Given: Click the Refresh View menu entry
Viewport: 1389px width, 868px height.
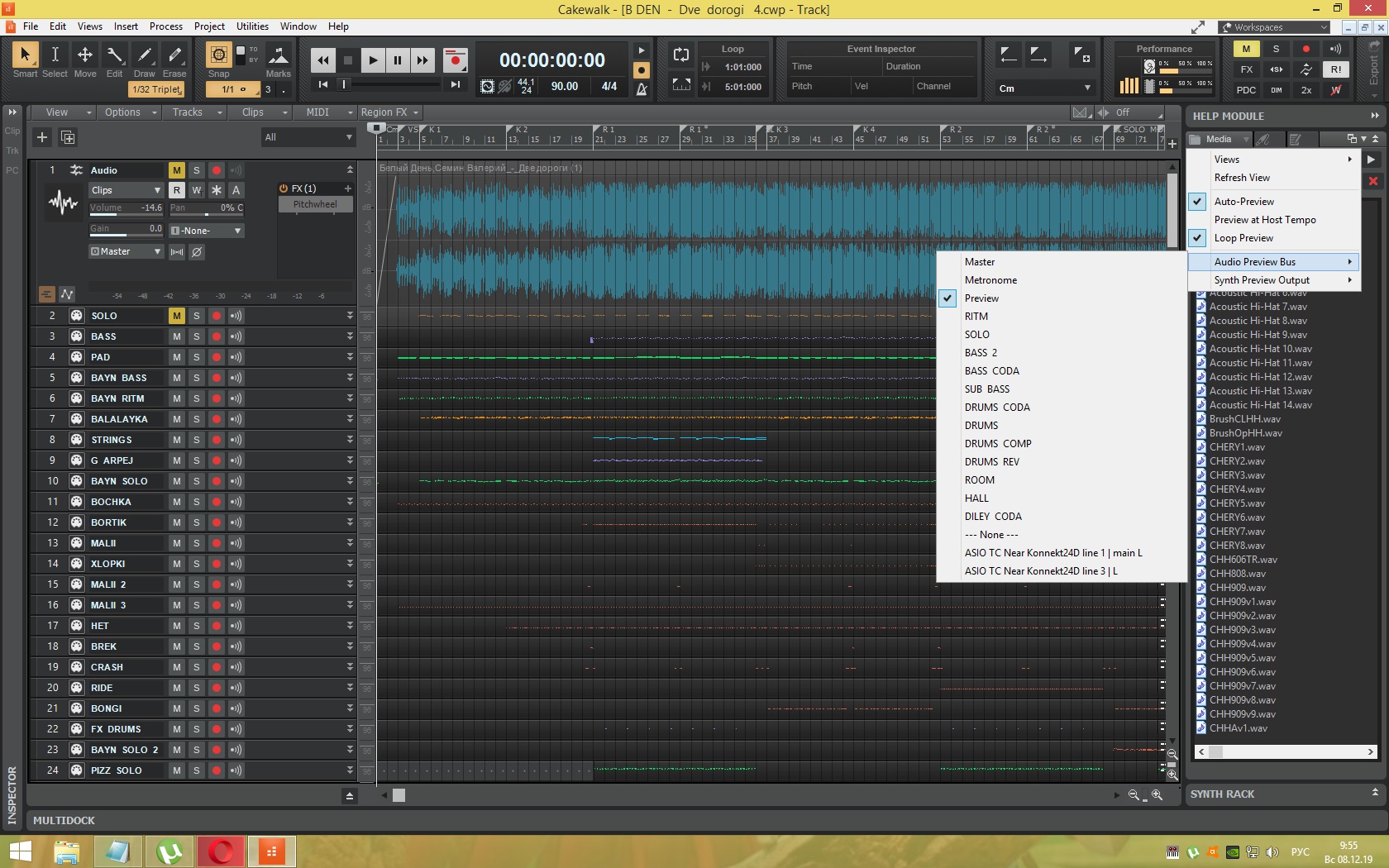Looking at the screenshot, I should click(x=1242, y=178).
